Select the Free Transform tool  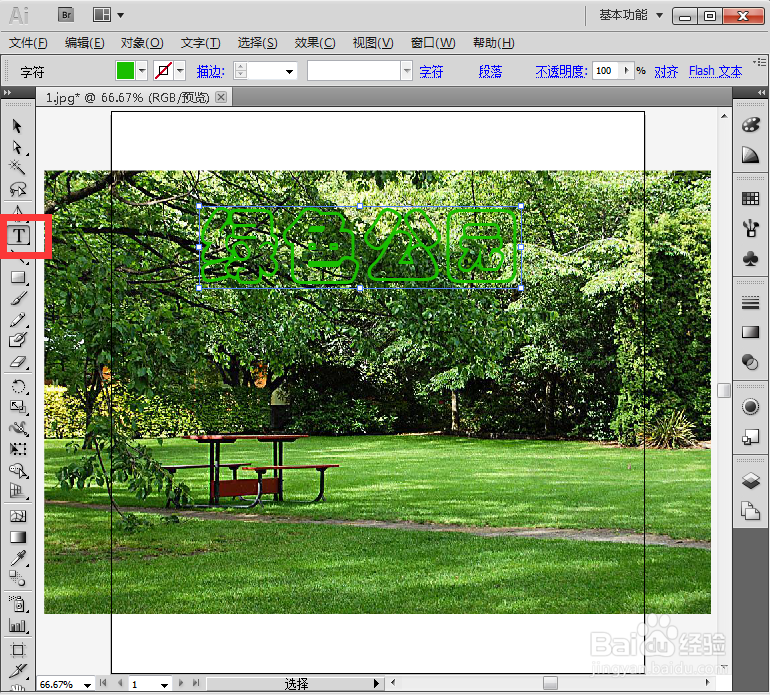coord(18,449)
